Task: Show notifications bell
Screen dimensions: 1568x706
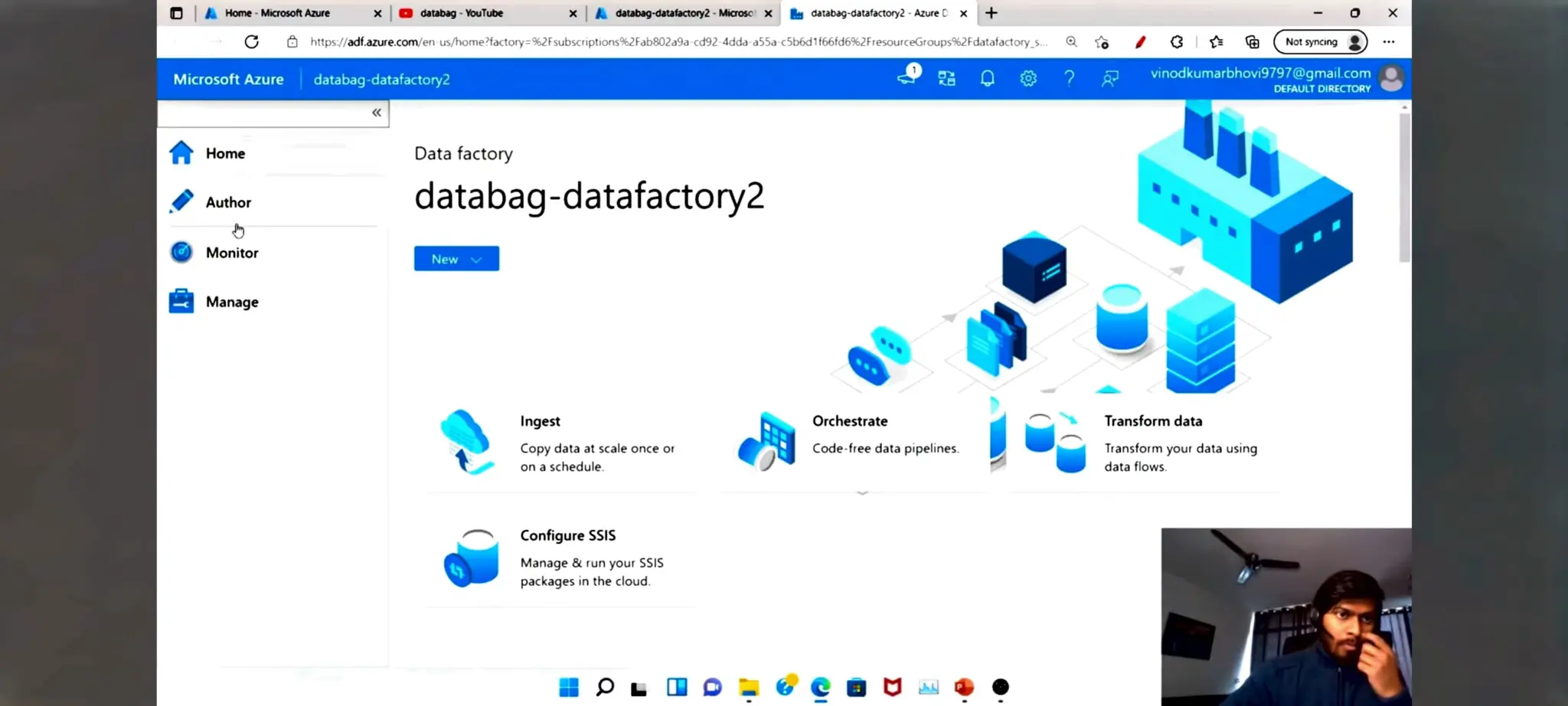Action: [988, 78]
